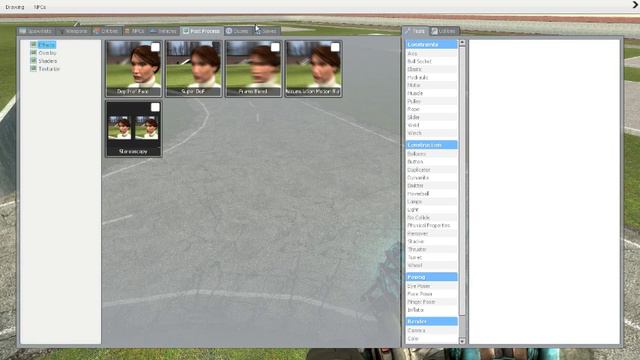Image resolution: width=640 pixels, height=360 pixels.
Task: Select the Balloons tool
Action: [x=431, y=154]
